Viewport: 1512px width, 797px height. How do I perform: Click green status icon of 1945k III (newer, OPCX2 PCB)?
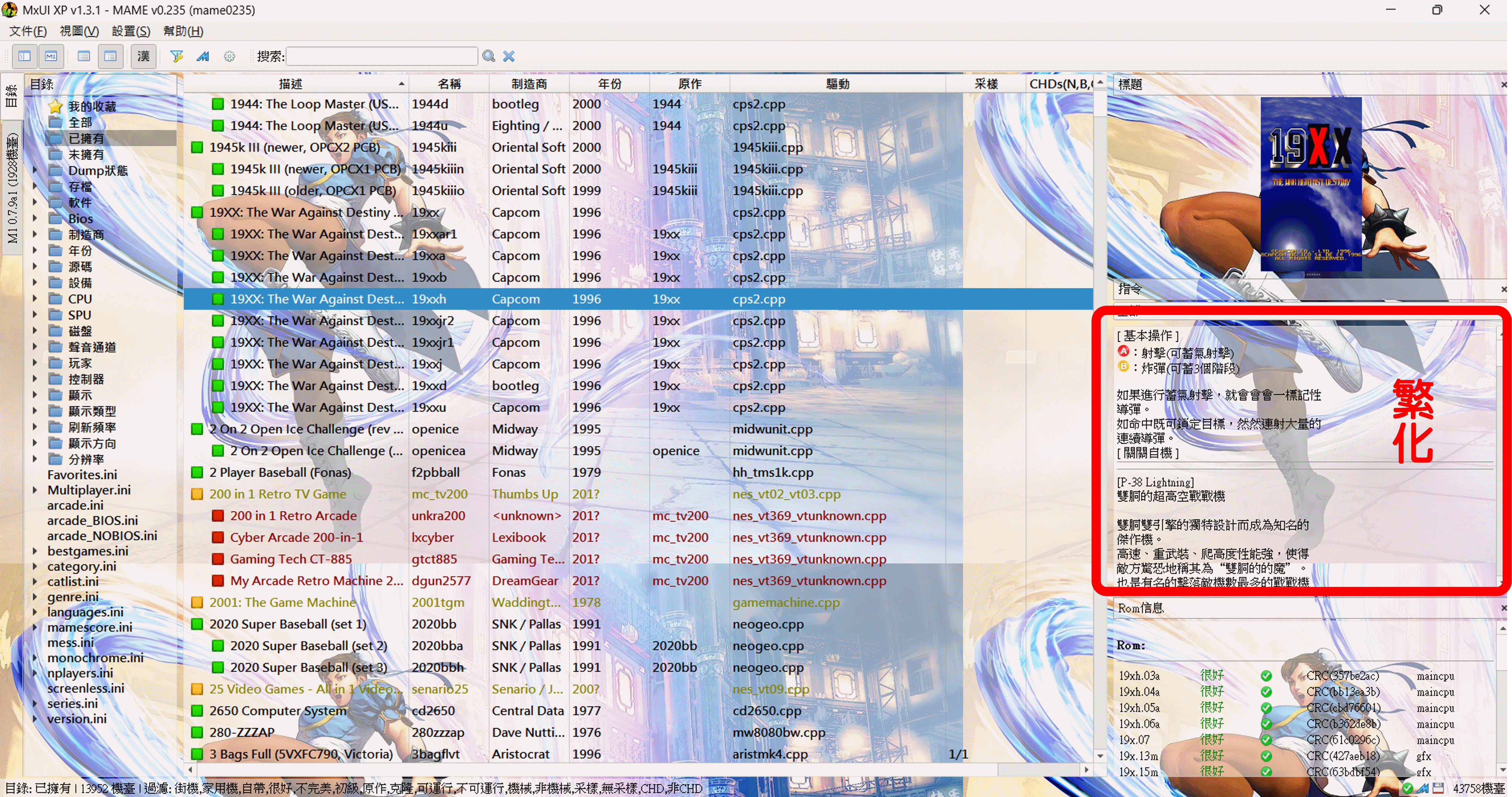click(x=197, y=147)
